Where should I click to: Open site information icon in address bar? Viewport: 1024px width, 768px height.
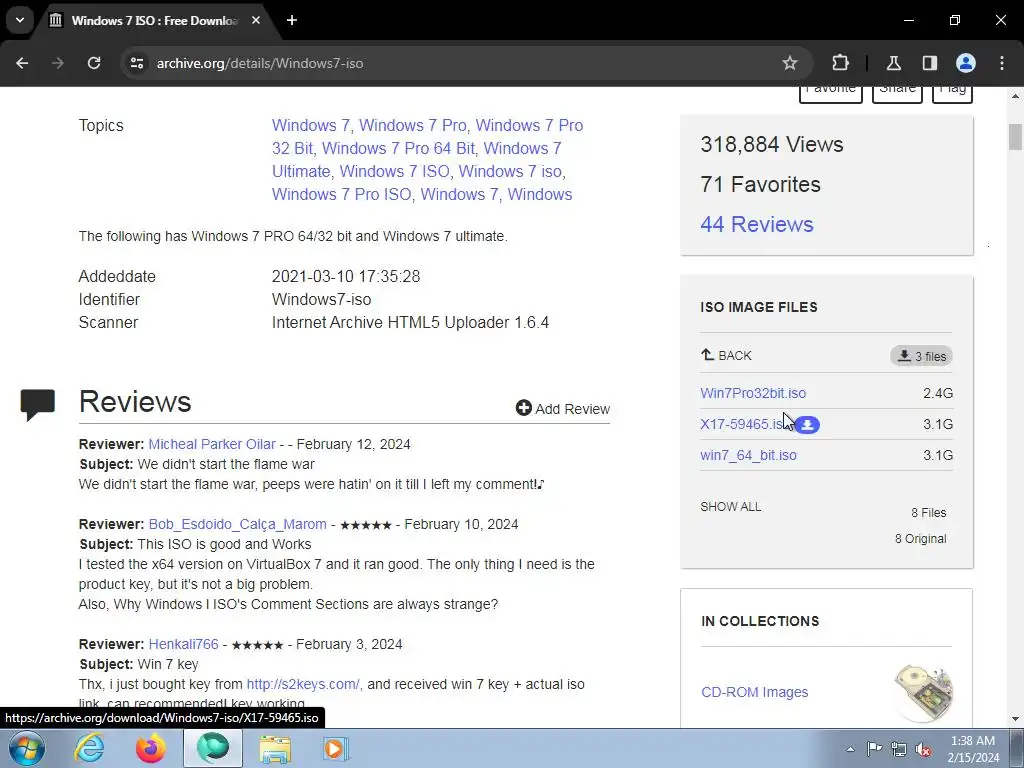(136, 63)
